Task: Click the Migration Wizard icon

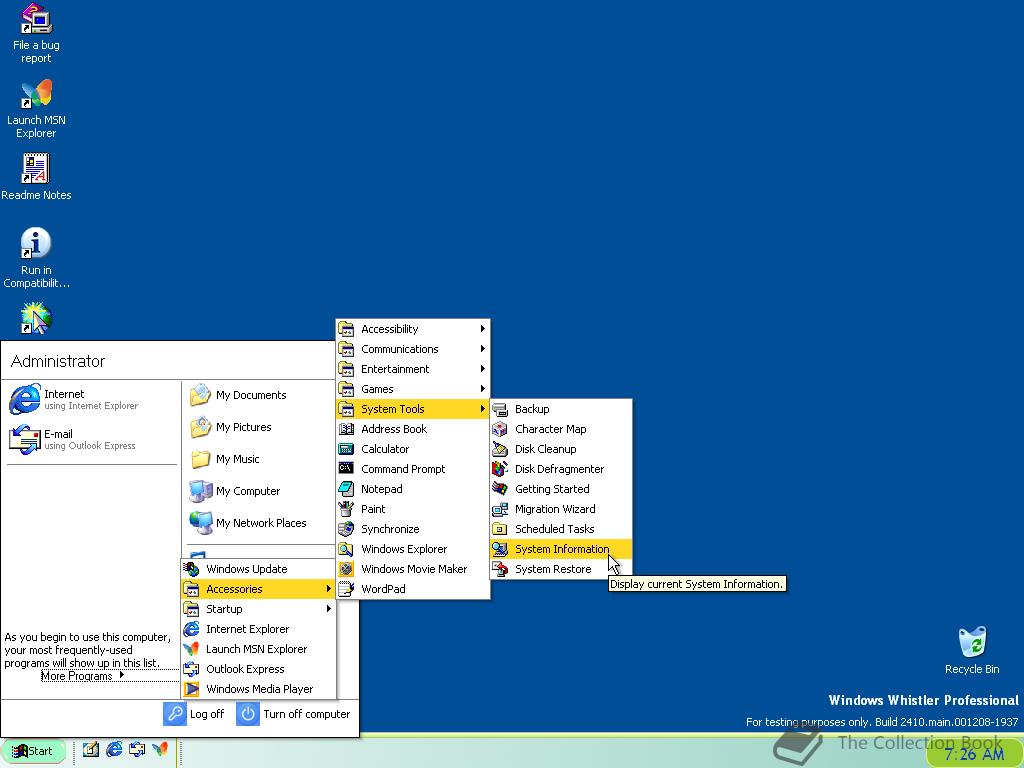Action: tap(500, 509)
